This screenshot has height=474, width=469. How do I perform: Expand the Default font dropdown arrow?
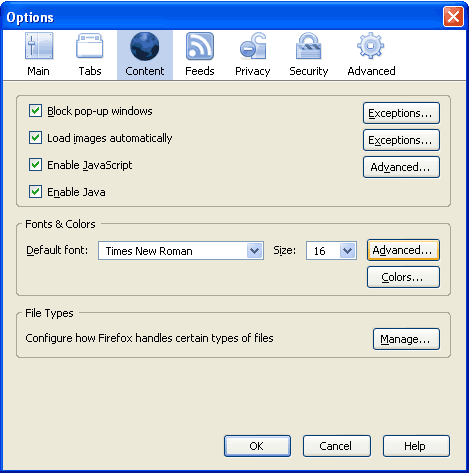click(255, 250)
